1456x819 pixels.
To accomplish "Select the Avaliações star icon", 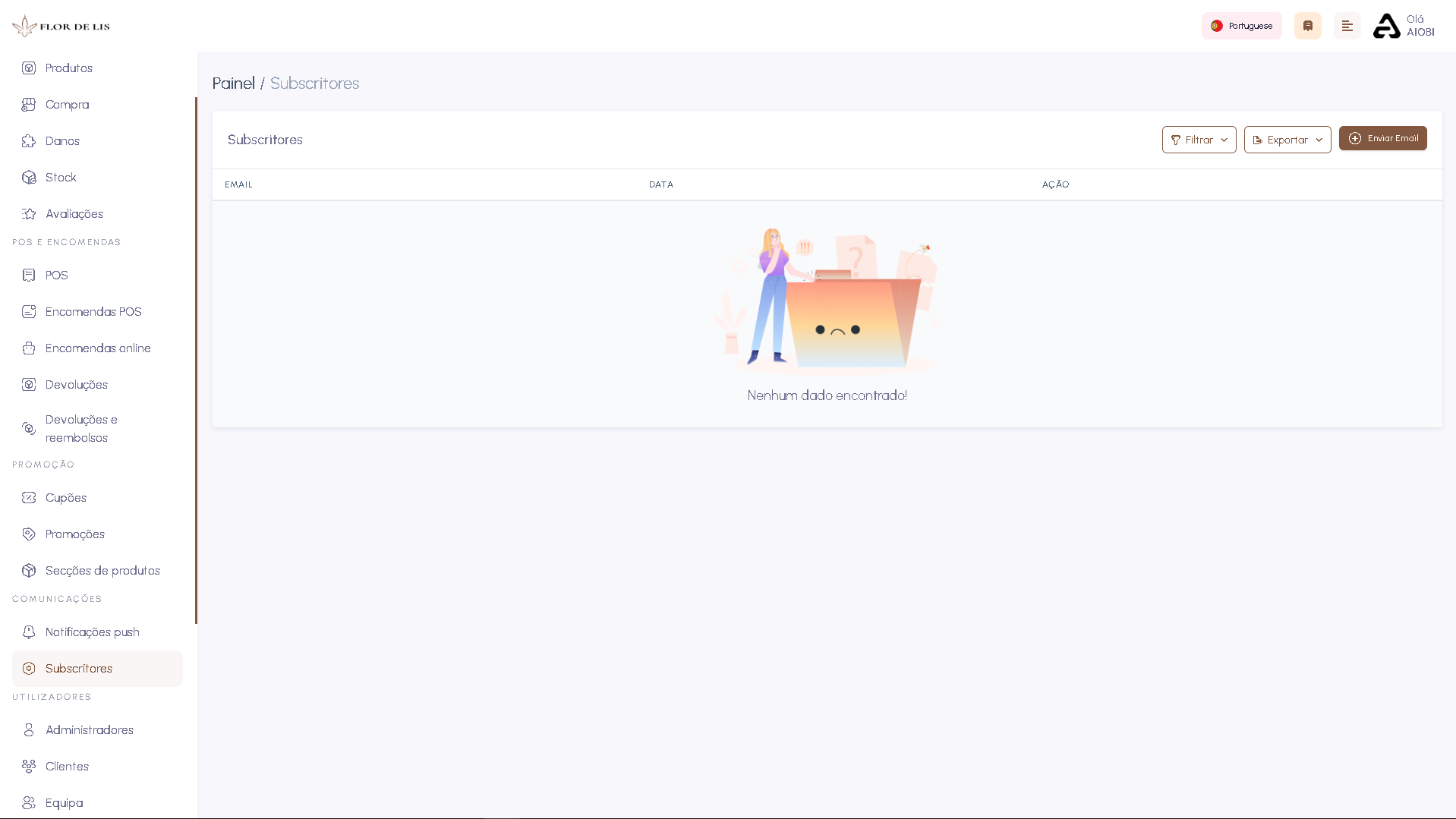I will pos(28,213).
